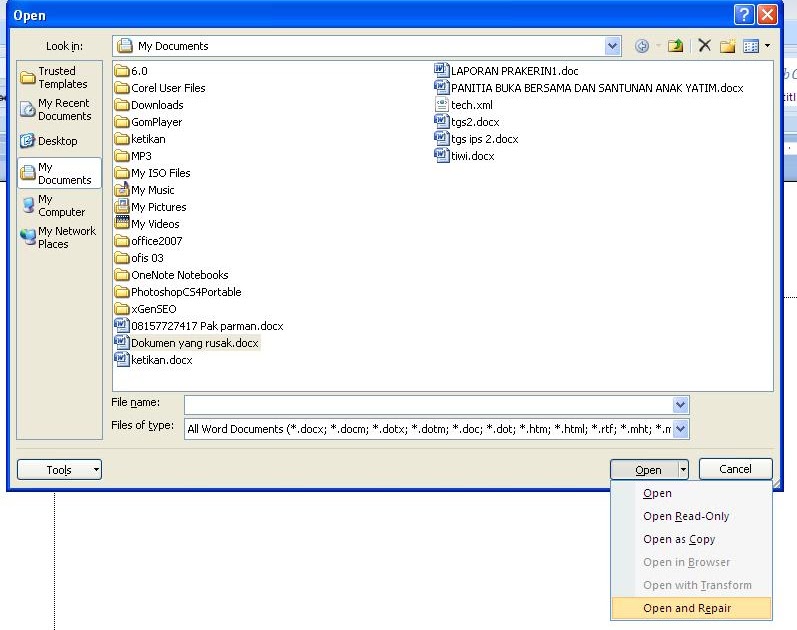
Task: Click the Open button split arrow
Action: [684, 470]
